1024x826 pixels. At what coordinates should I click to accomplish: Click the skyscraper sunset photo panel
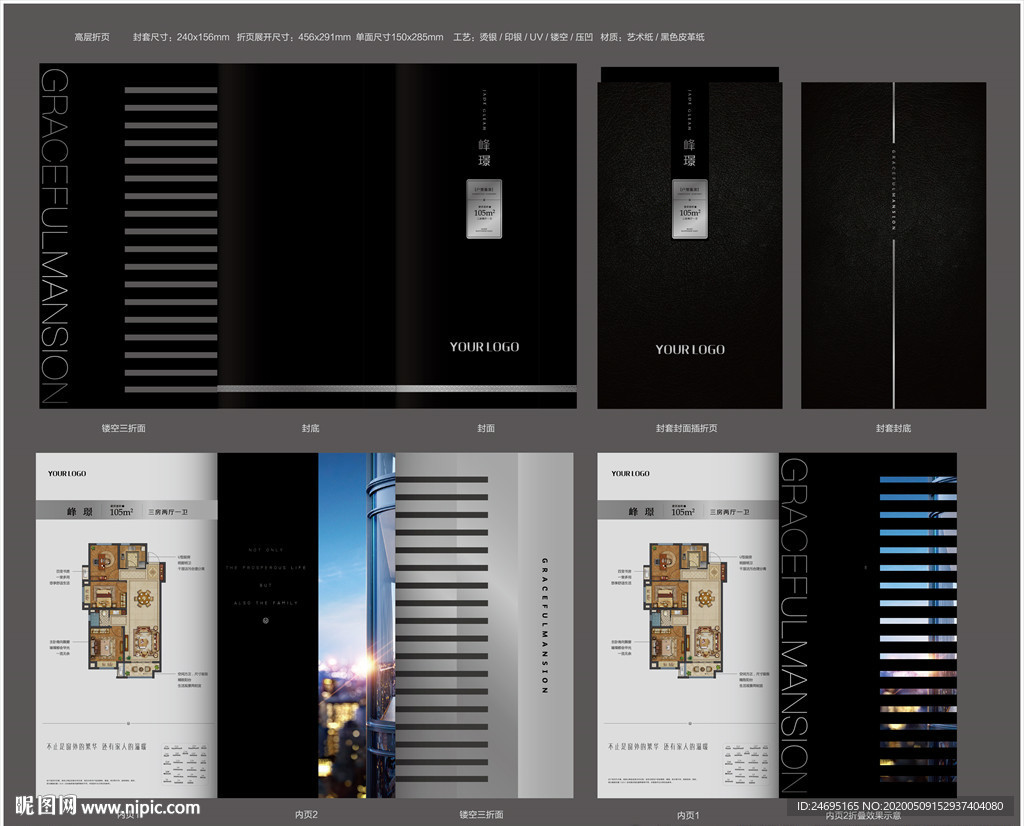point(356,625)
